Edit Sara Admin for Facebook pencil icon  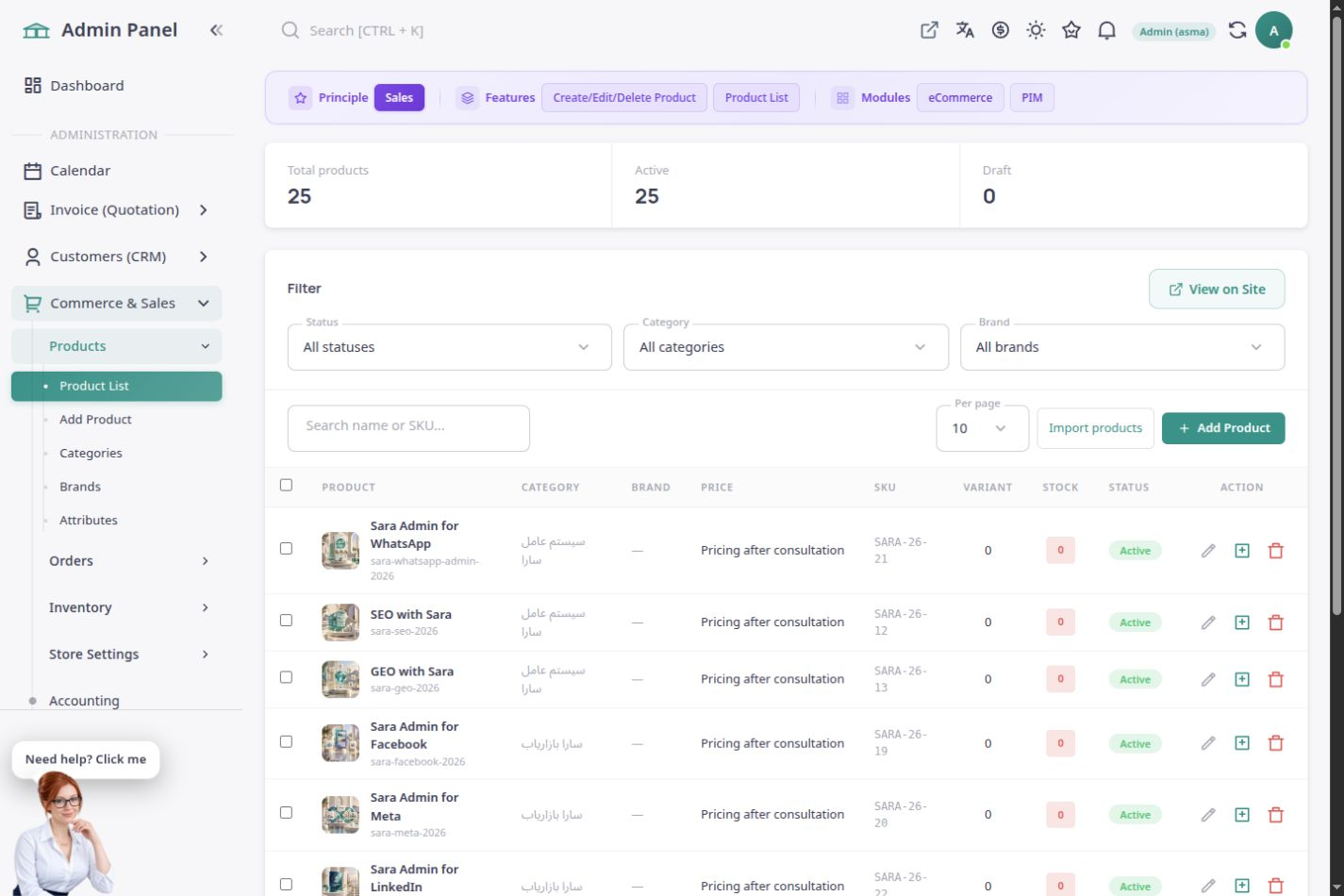[1208, 743]
